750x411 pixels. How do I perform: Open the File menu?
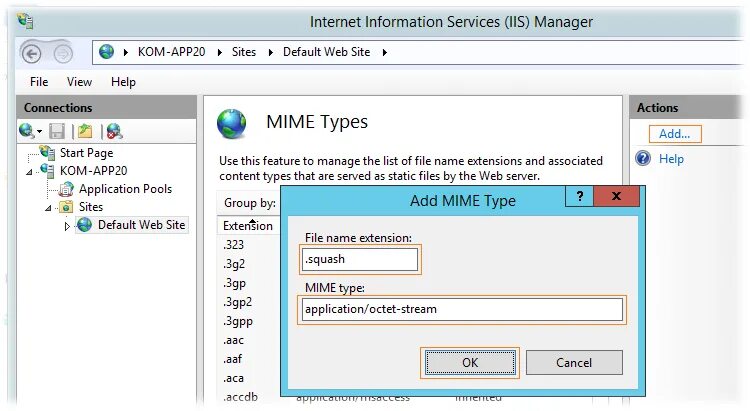(x=39, y=82)
